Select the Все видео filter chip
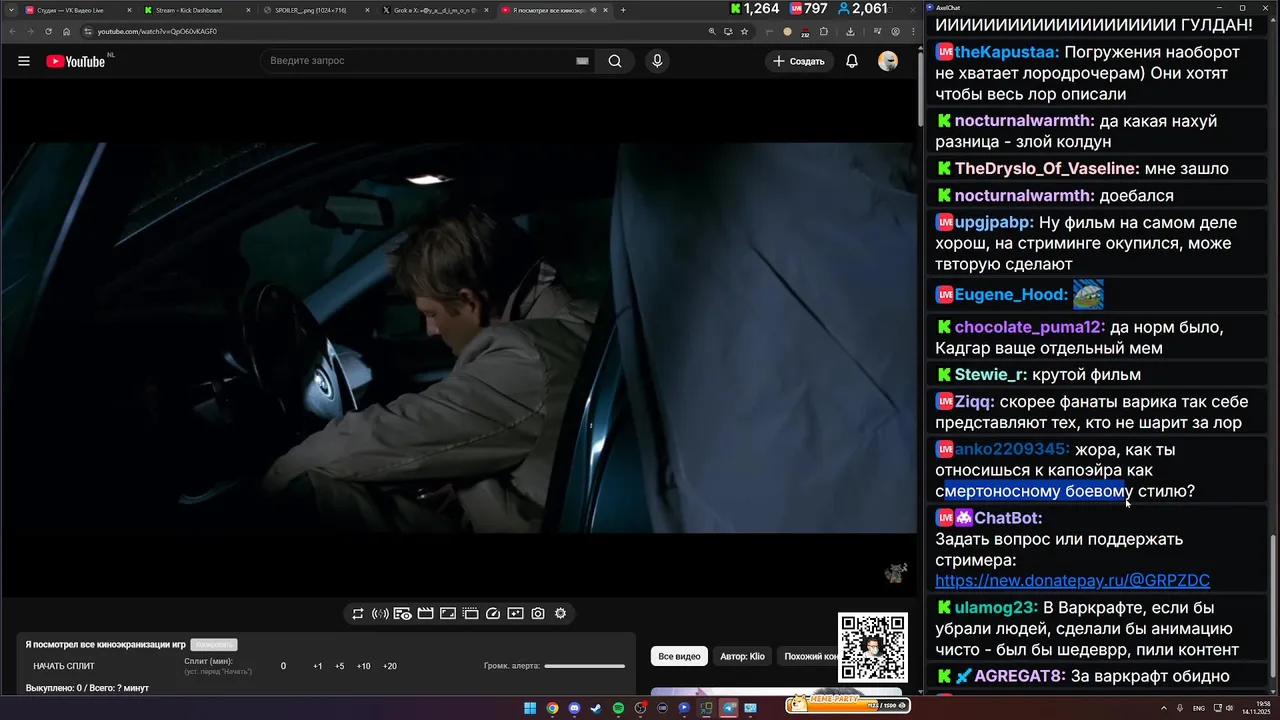This screenshot has width=1280, height=720. click(x=679, y=656)
